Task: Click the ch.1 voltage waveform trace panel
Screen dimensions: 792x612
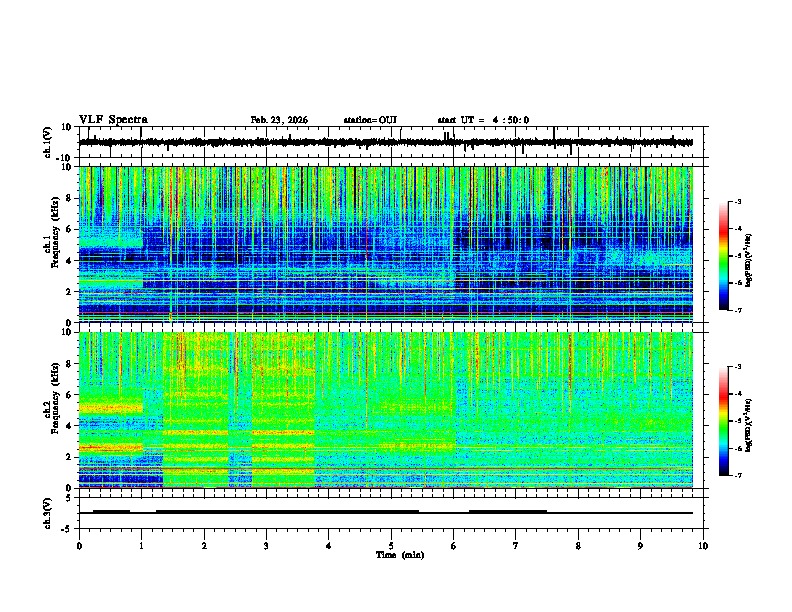Action: [393, 142]
